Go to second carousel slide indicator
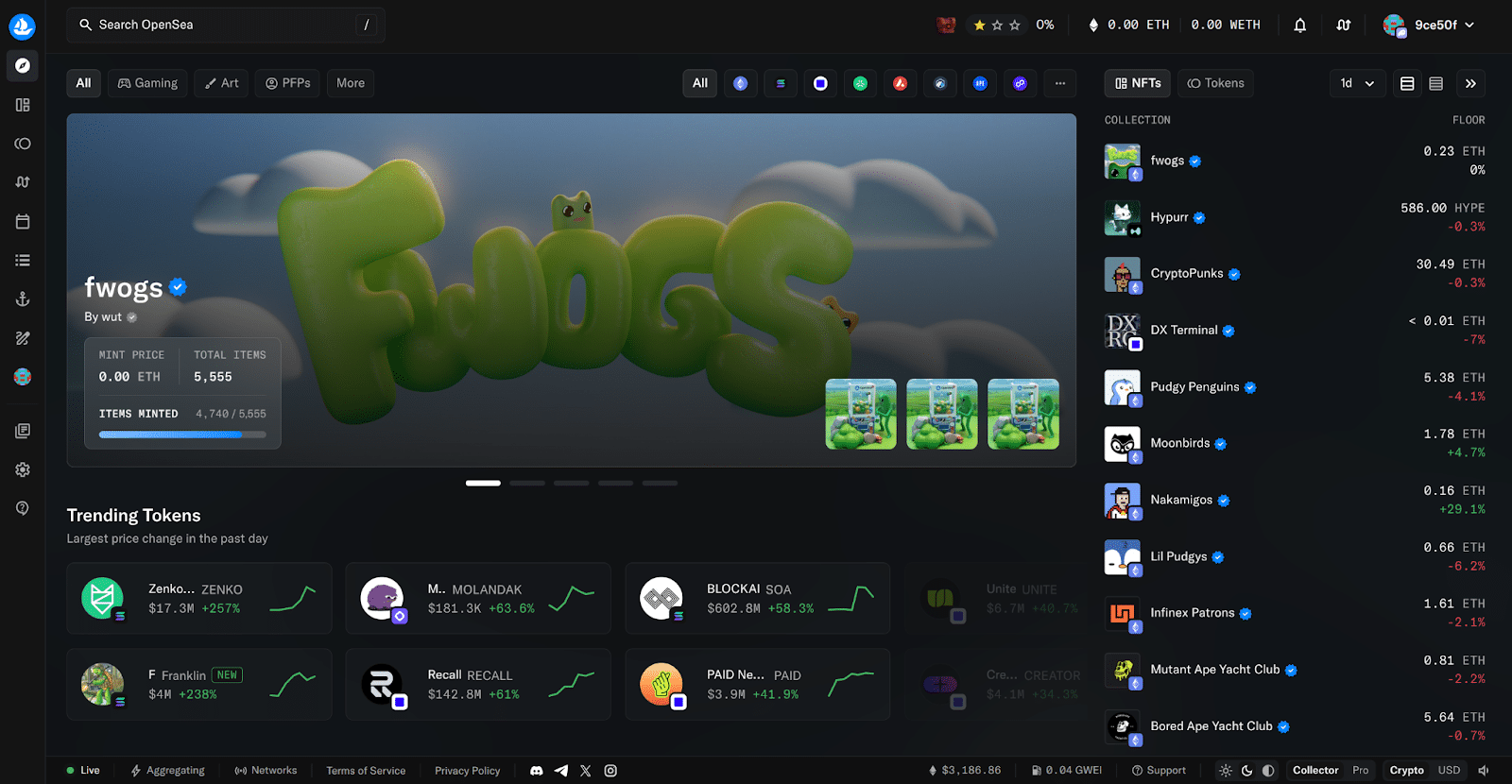Viewport: 1512px width, 784px height. tap(527, 483)
